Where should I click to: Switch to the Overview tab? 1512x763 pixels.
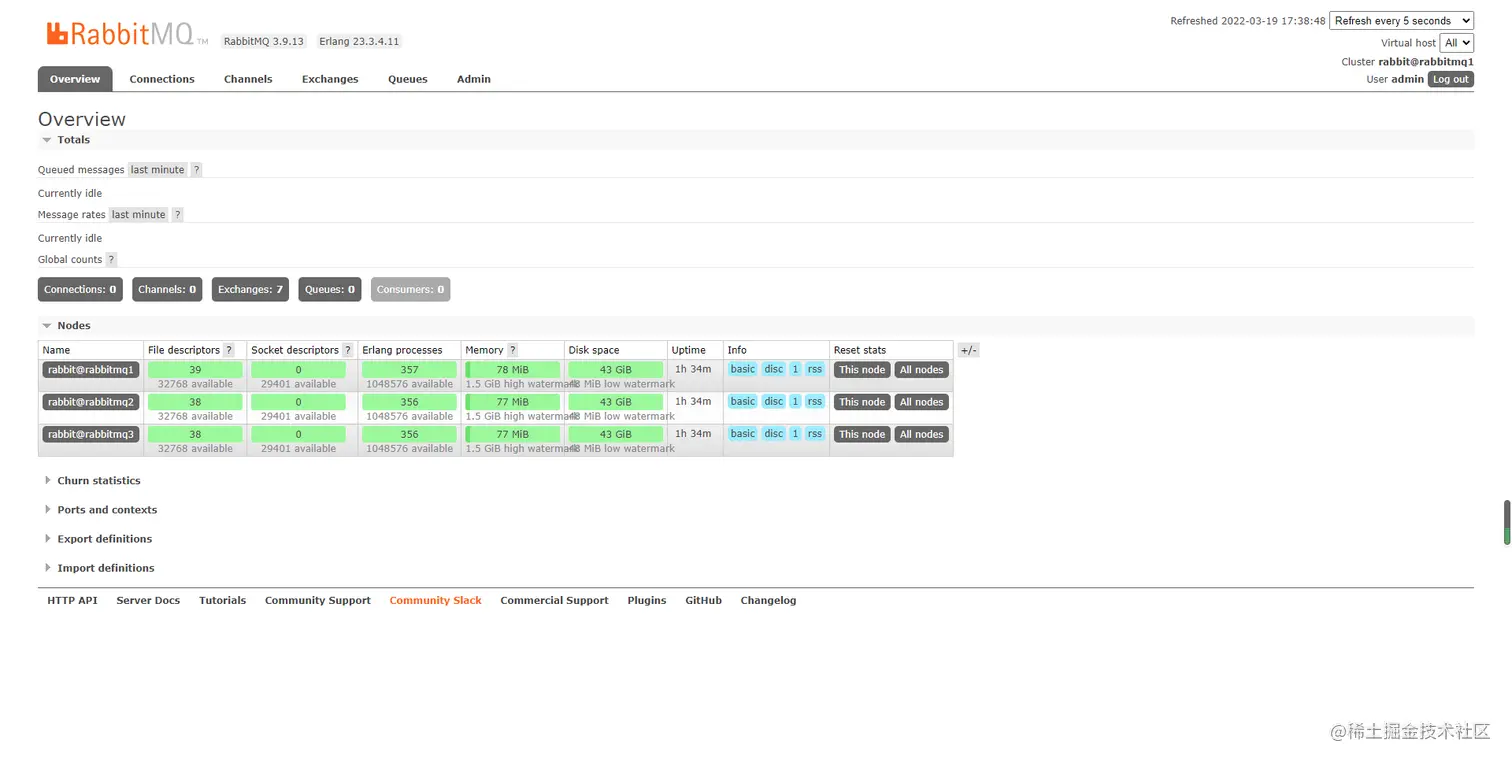75,79
